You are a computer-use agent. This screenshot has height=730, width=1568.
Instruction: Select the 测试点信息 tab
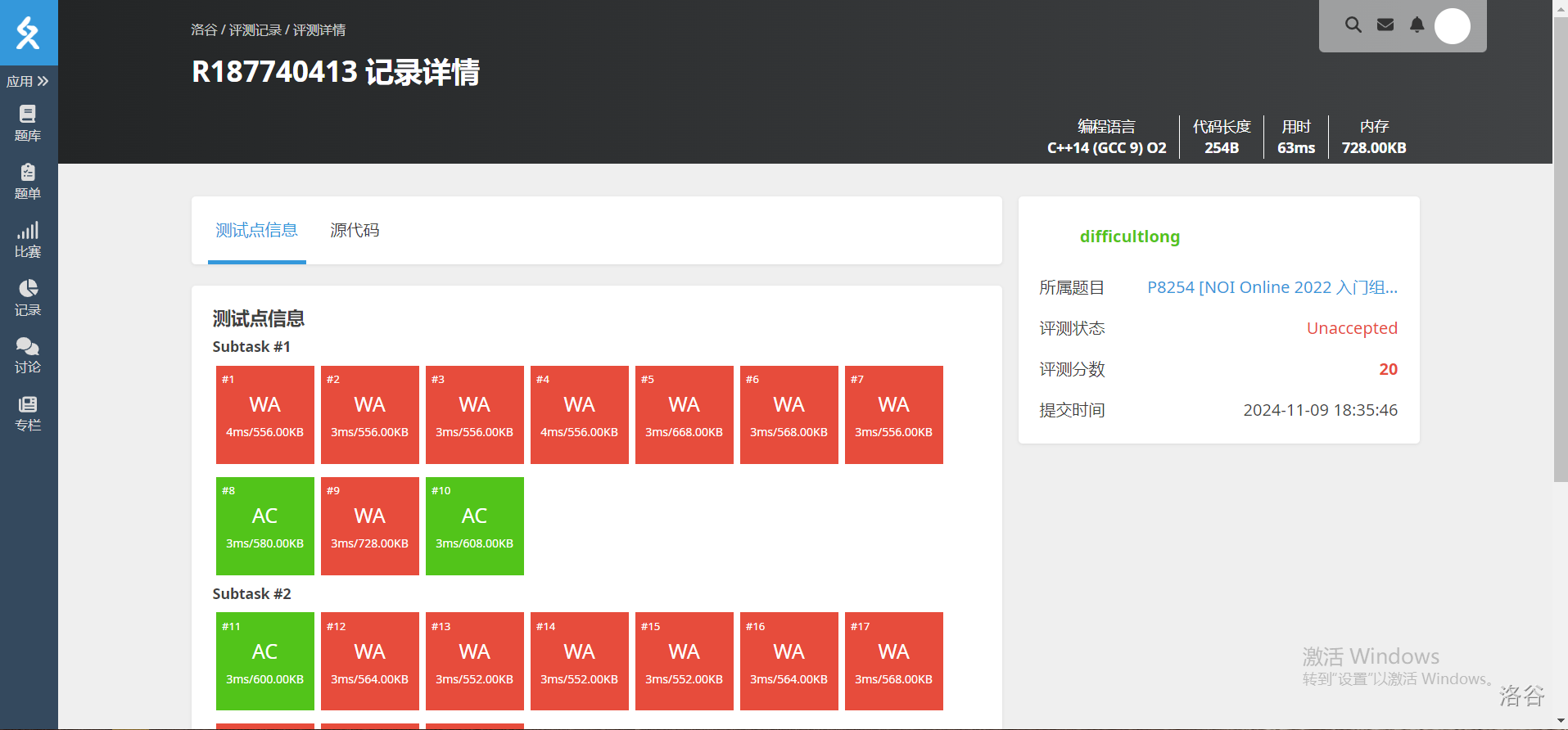pos(256,231)
